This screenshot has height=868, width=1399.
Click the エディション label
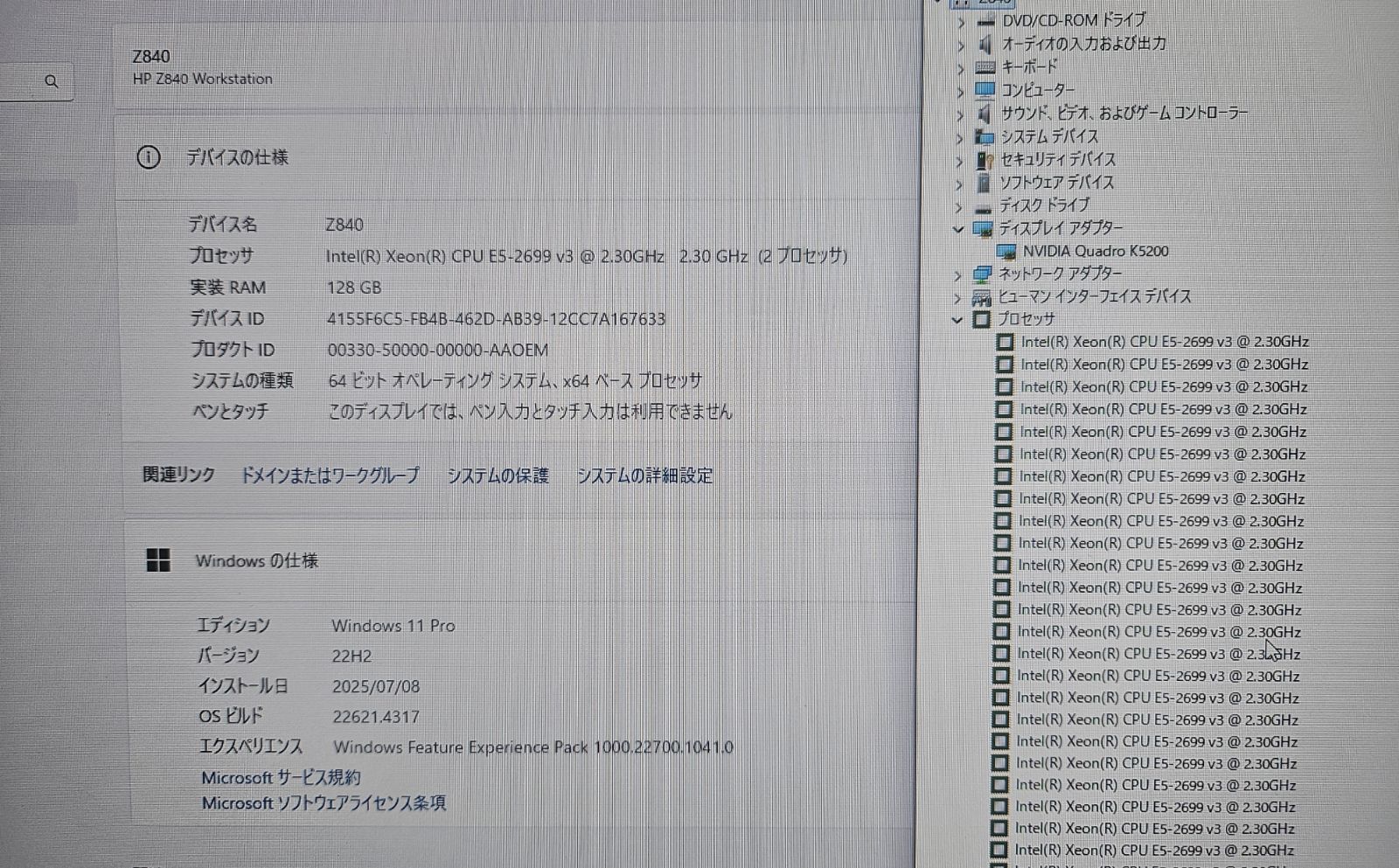pos(233,625)
